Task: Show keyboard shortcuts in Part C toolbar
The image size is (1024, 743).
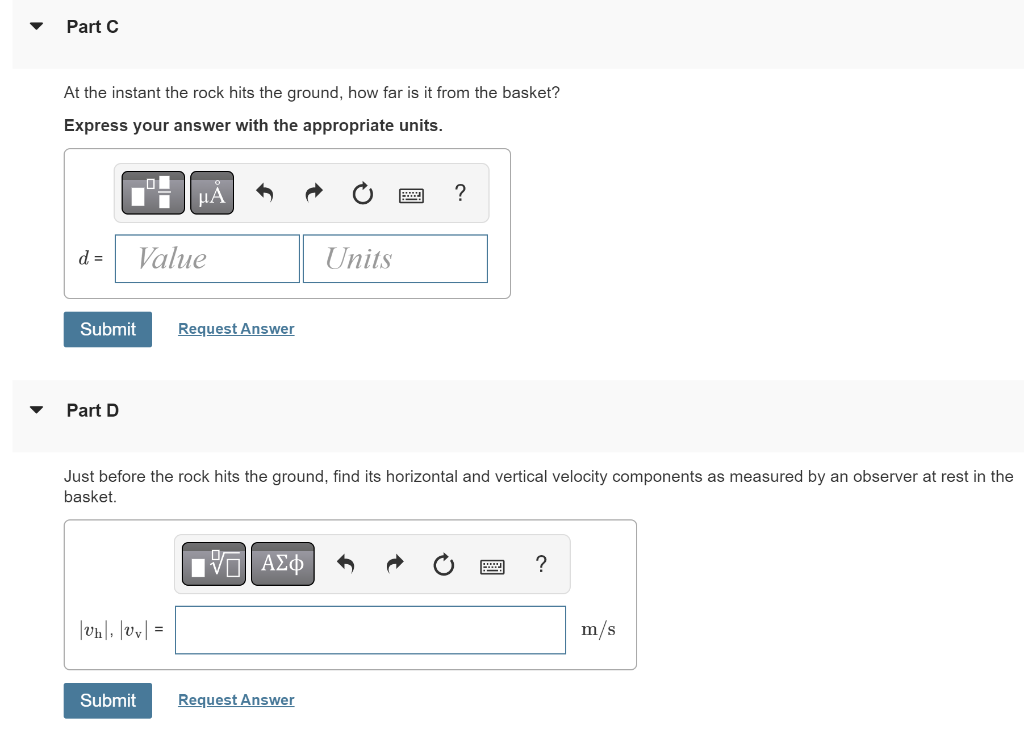Action: click(411, 195)
